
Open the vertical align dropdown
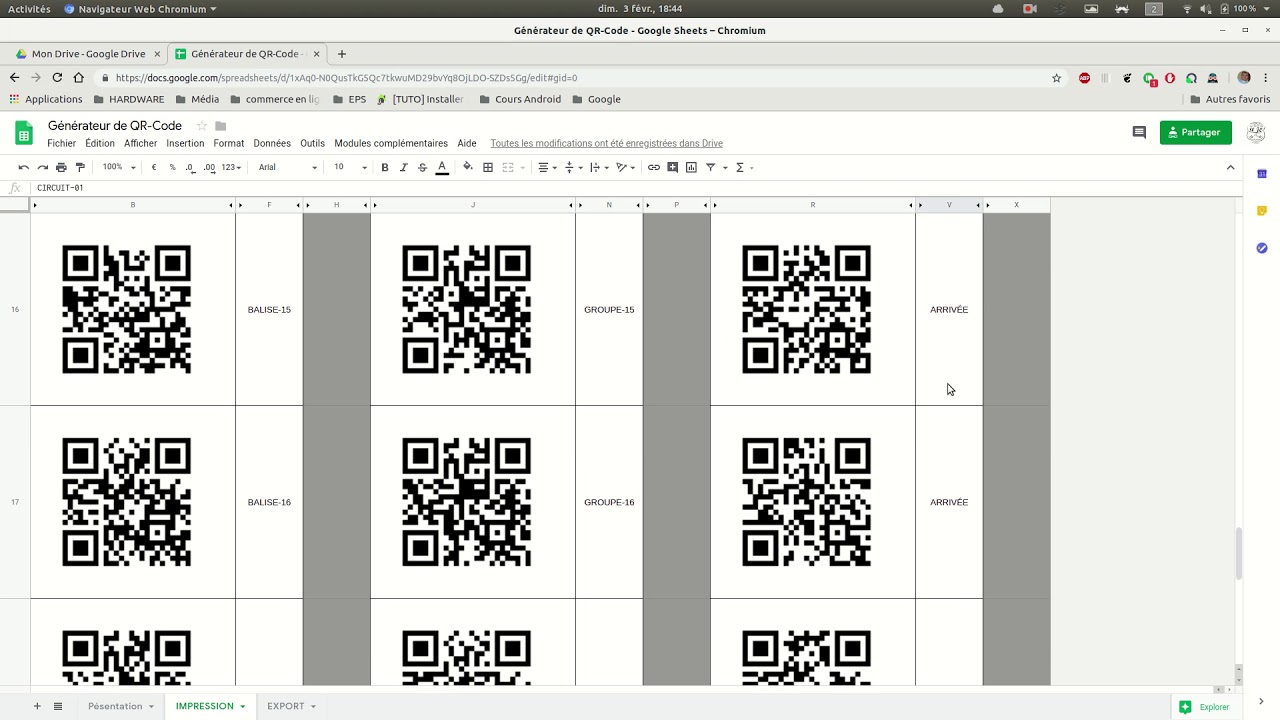(572, 167)
